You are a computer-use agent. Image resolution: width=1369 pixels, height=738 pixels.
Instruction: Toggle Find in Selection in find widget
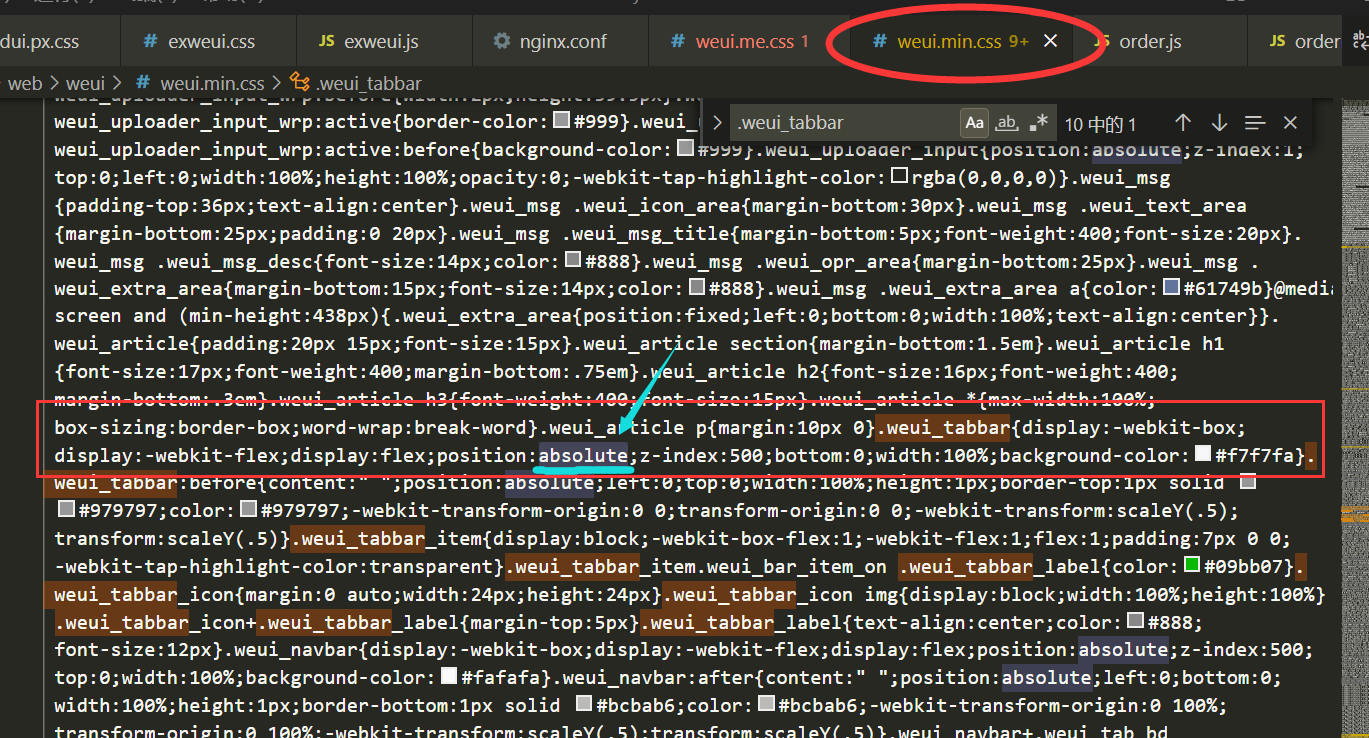pyautogui.click(x=1255, y=123)
